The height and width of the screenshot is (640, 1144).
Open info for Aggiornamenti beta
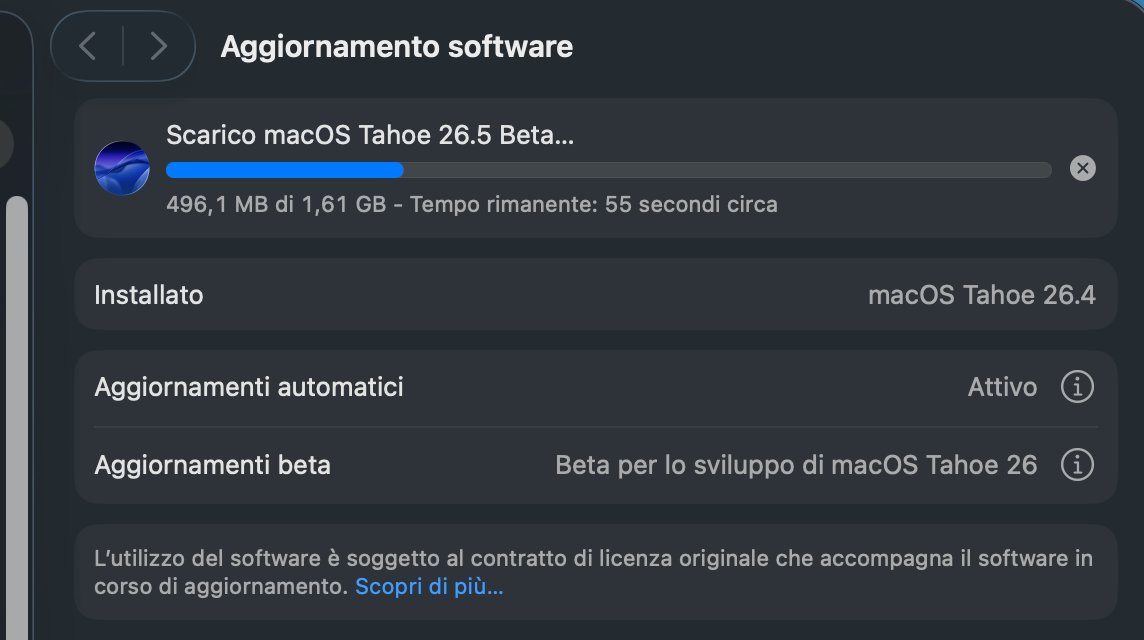pos(1076,465)
